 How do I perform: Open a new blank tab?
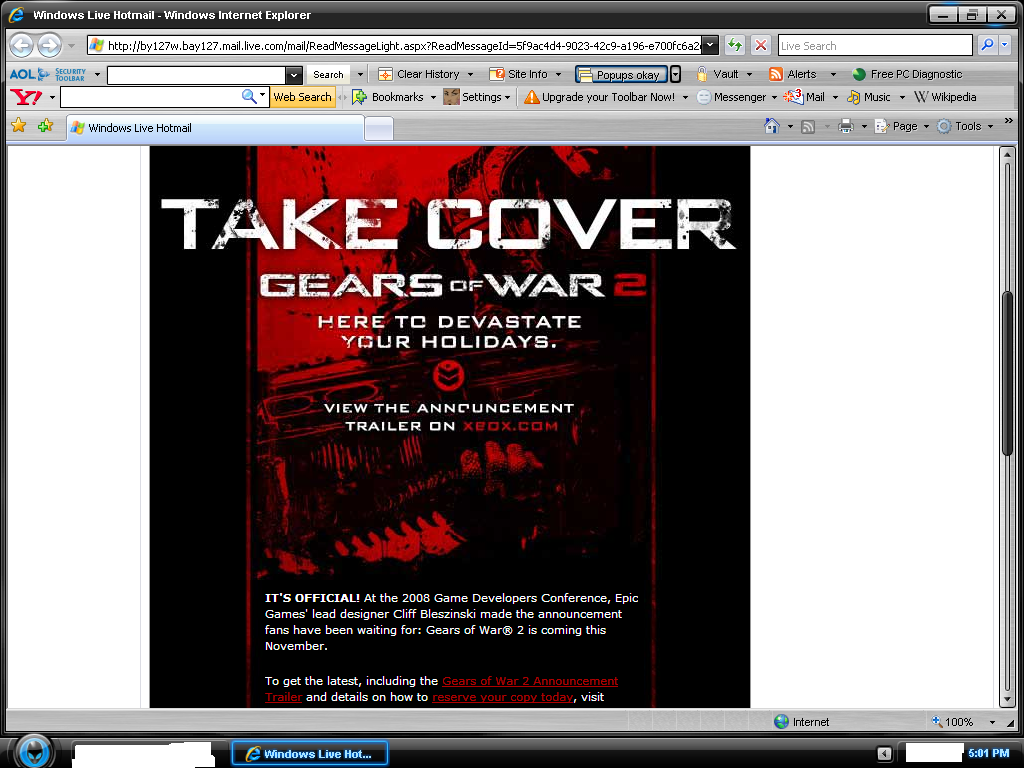click(x=379, y=129)
